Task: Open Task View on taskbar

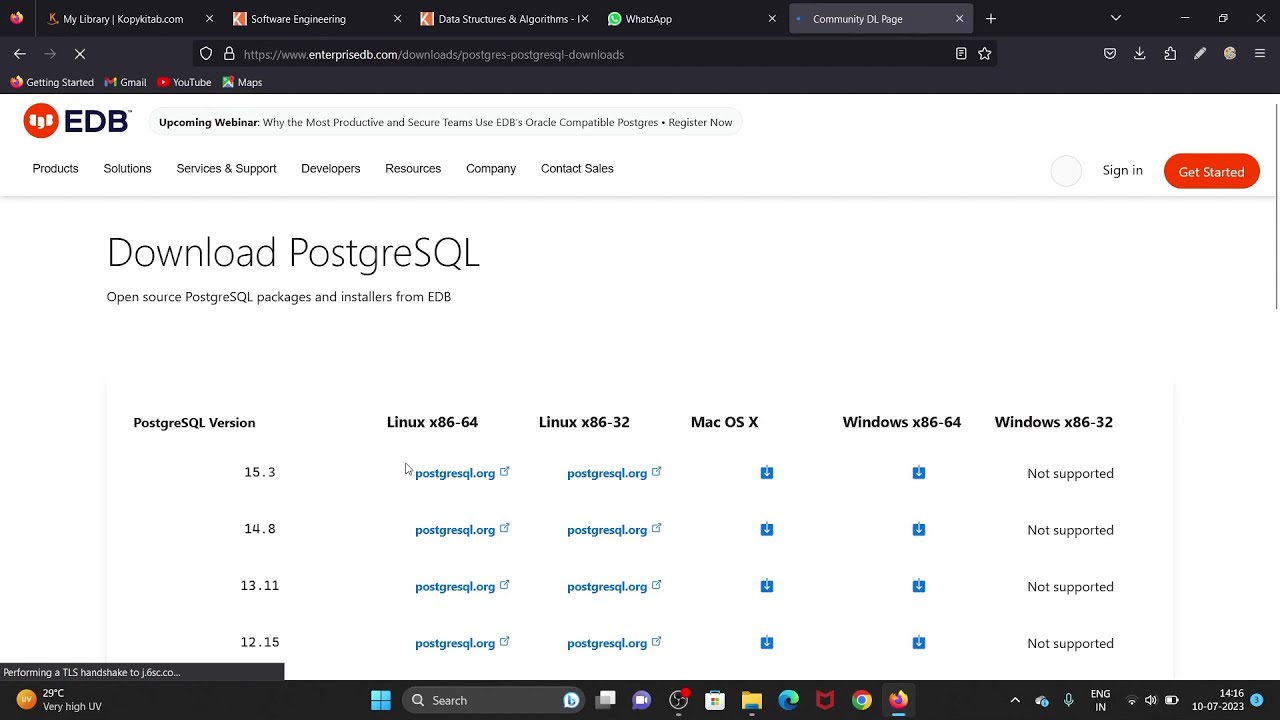Action: [x=606, y=700]
